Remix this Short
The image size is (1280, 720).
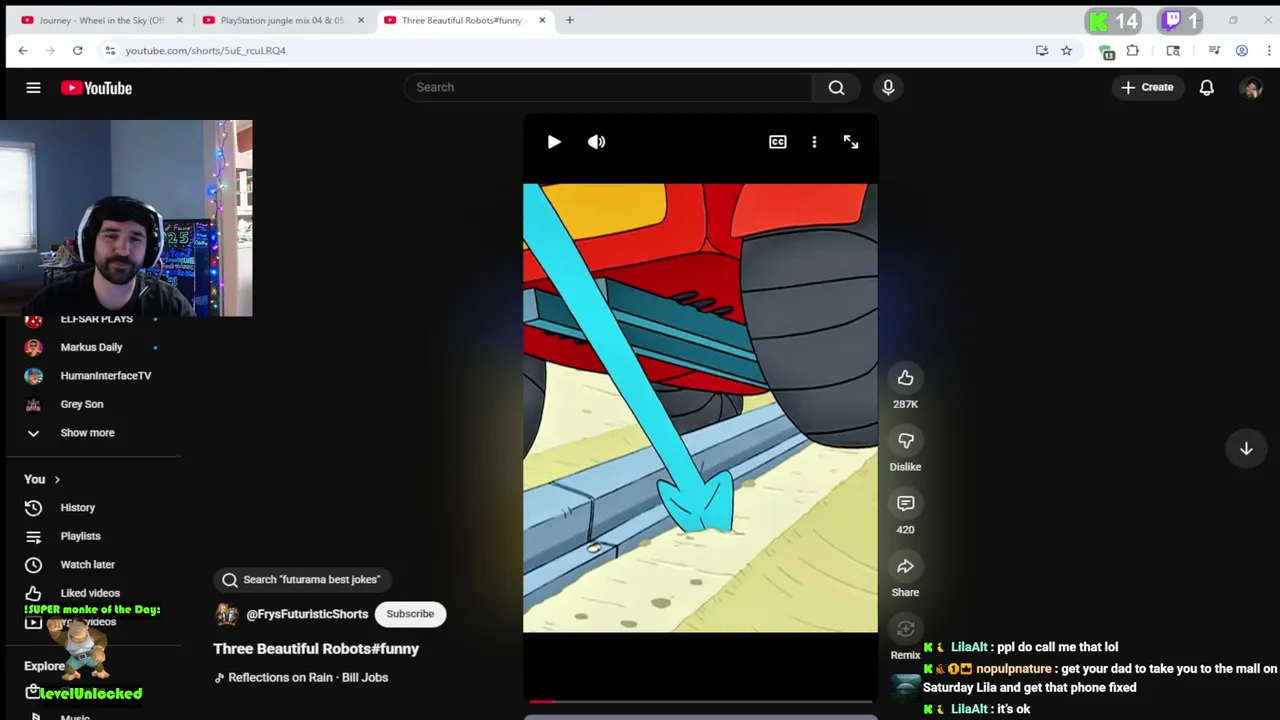tap(905, 629)
